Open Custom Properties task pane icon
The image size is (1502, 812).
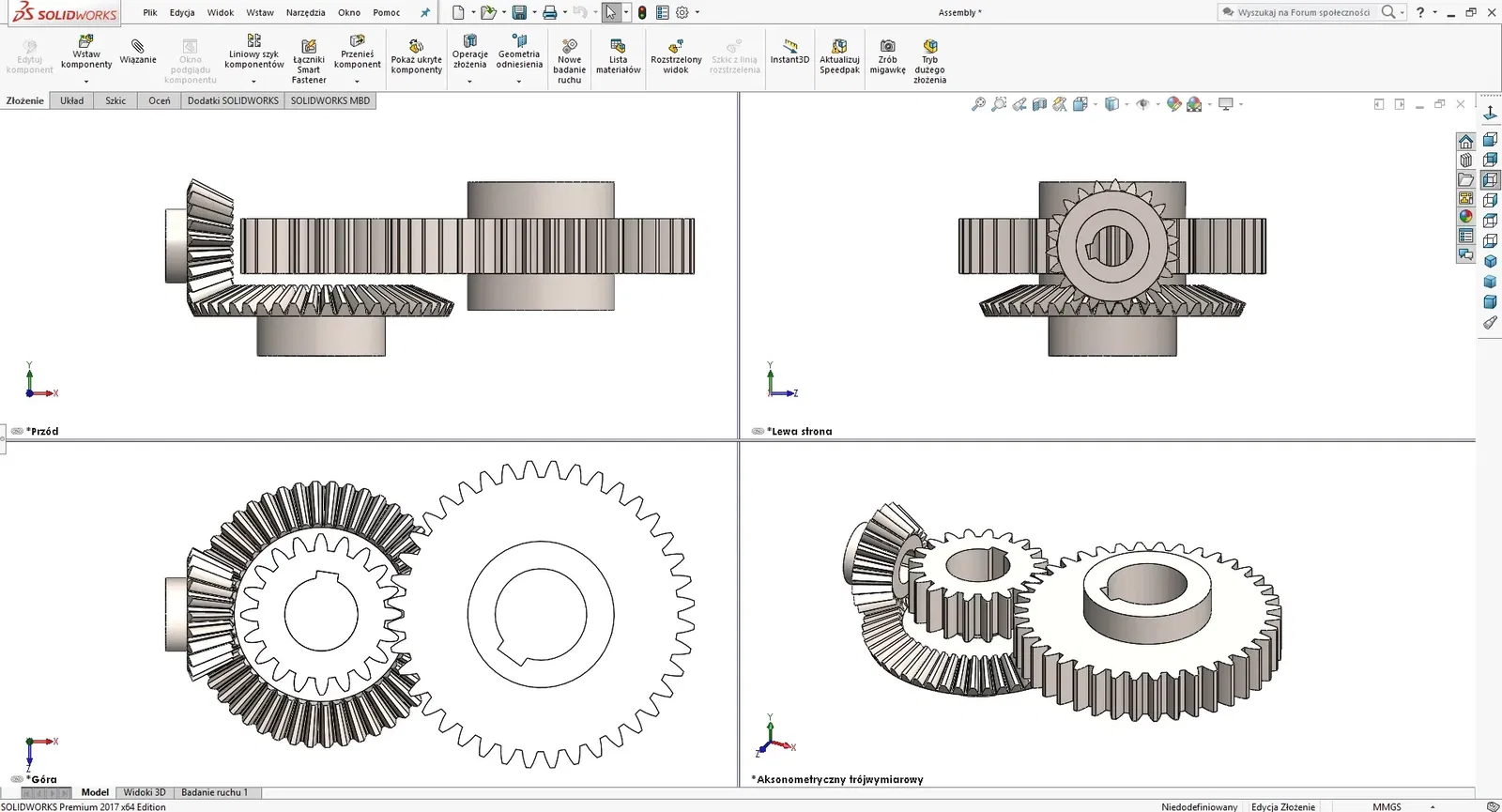[x=1465, y=236]
